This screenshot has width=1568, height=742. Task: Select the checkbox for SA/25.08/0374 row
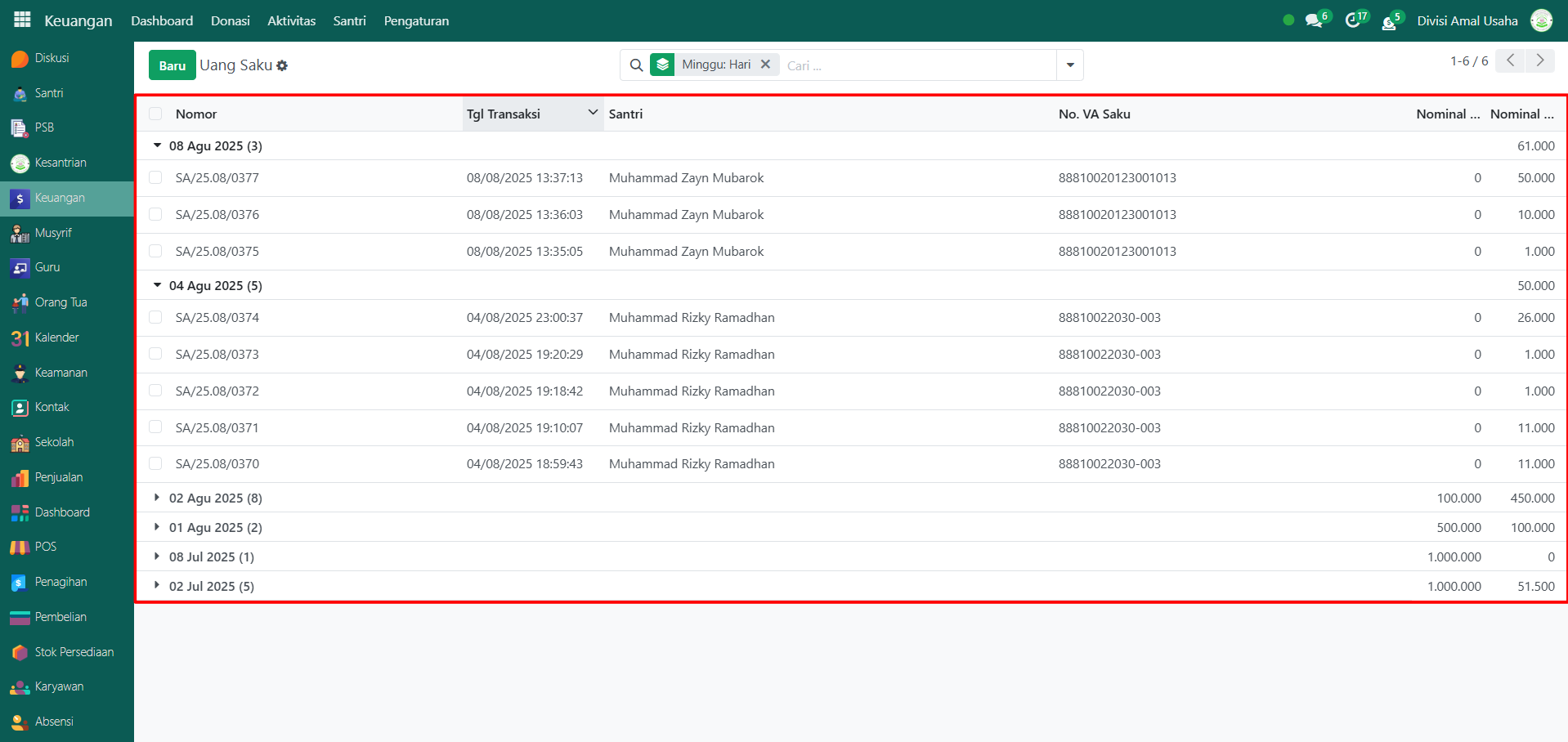[155, 317]
